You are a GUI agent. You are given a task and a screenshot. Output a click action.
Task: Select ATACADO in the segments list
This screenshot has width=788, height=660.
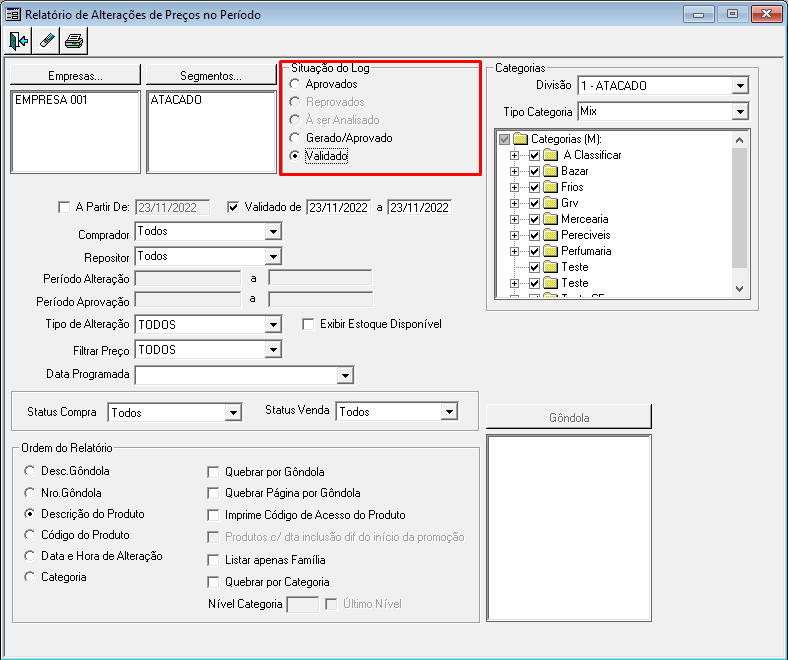(x=176, y=100)
